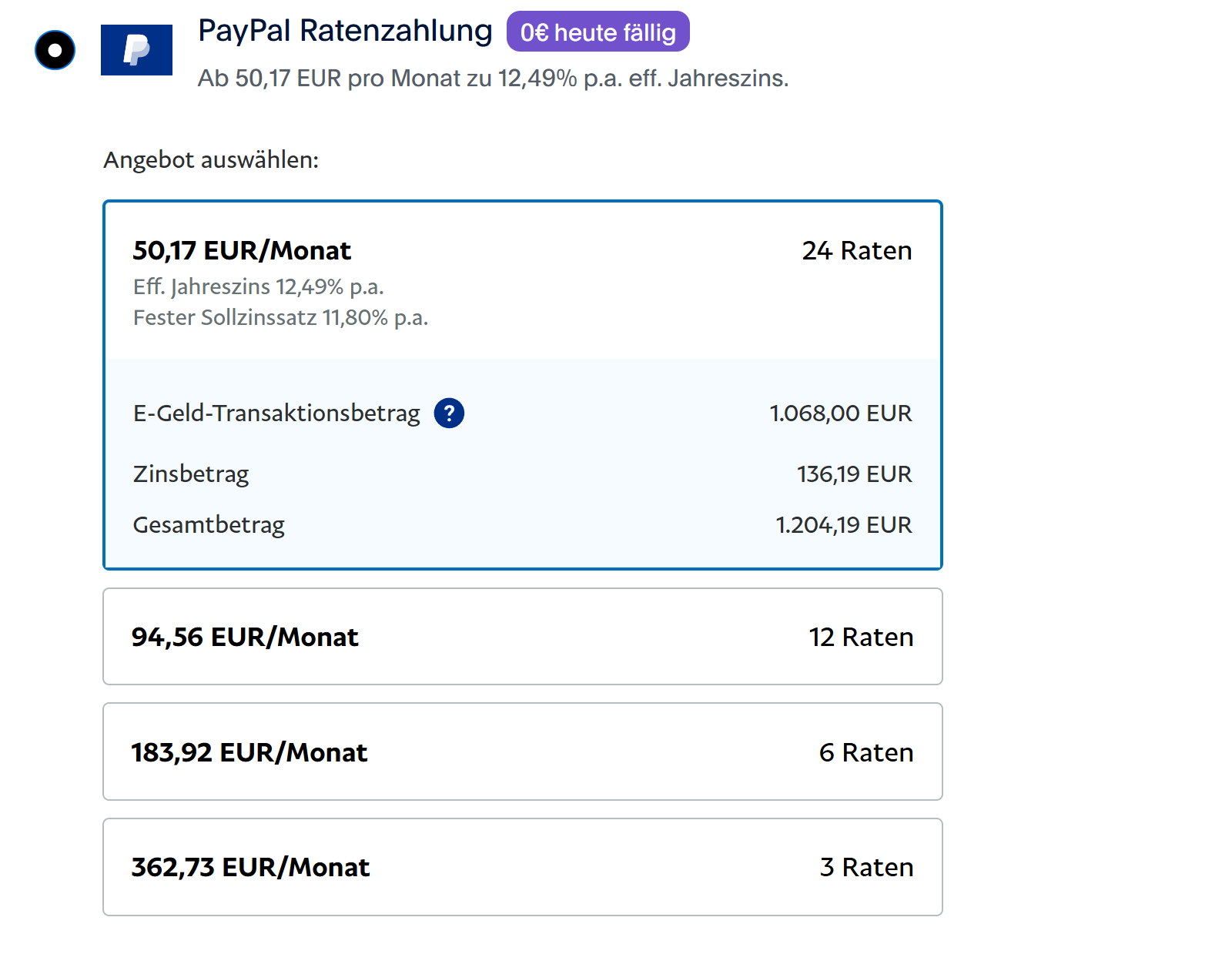The height and width of the screenshot is (954, 1232).
Task: Select the PayPal Ratenzahlung radio button
Action: click(x=55, y=51)
